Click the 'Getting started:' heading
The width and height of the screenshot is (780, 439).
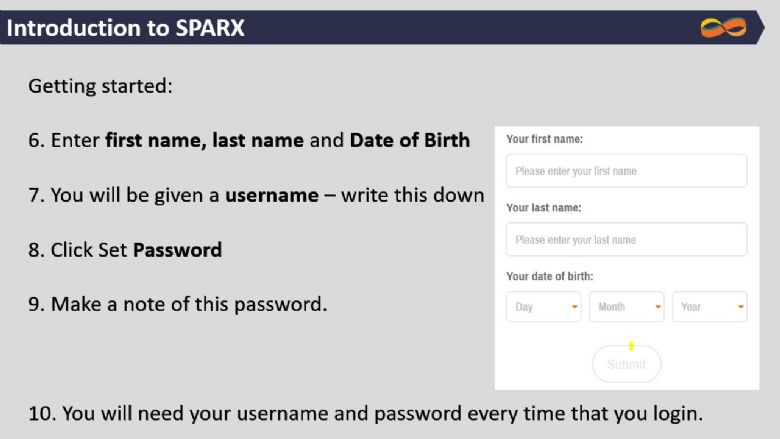[x=100, y=86]
